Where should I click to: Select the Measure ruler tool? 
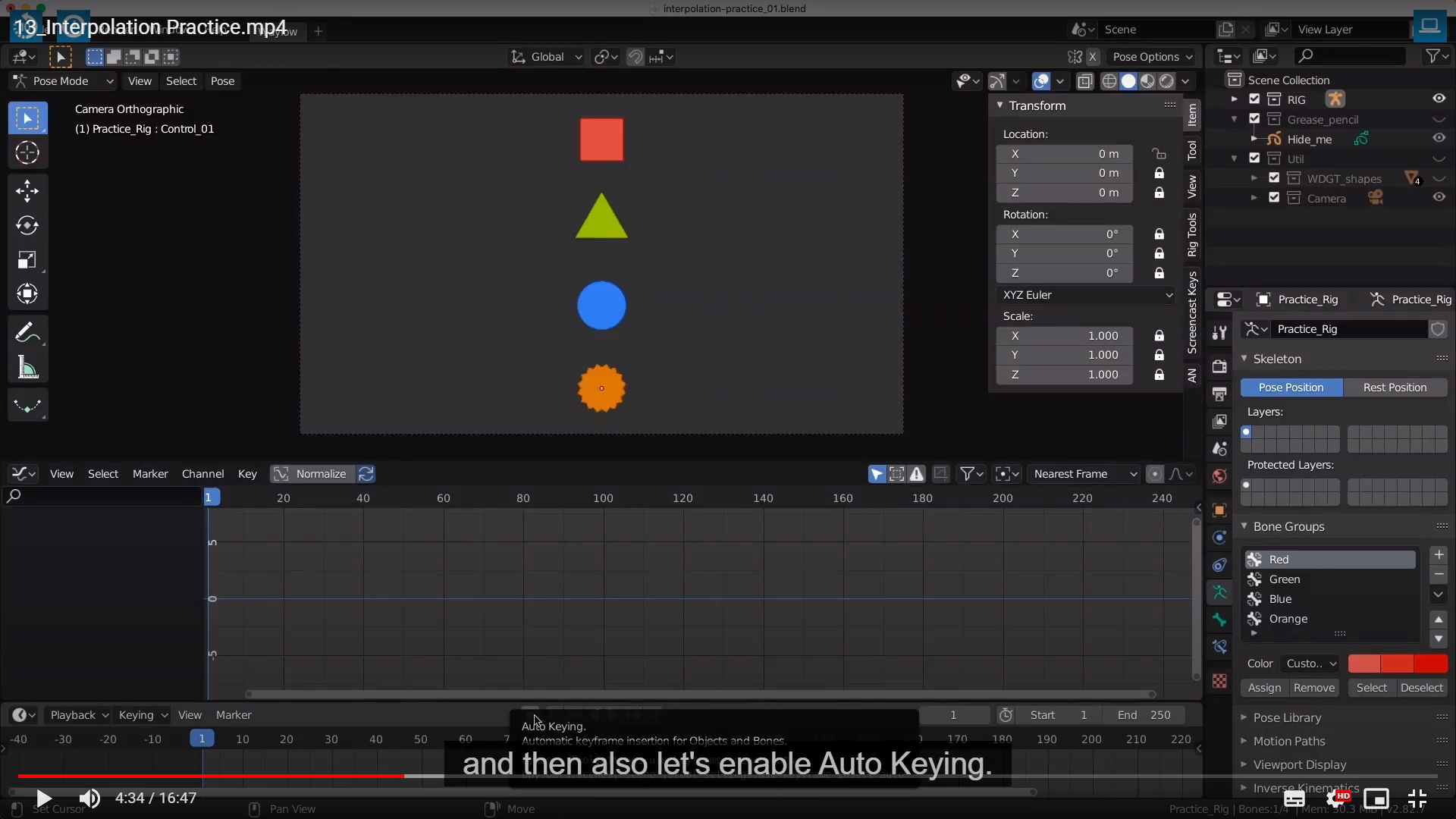27,368
